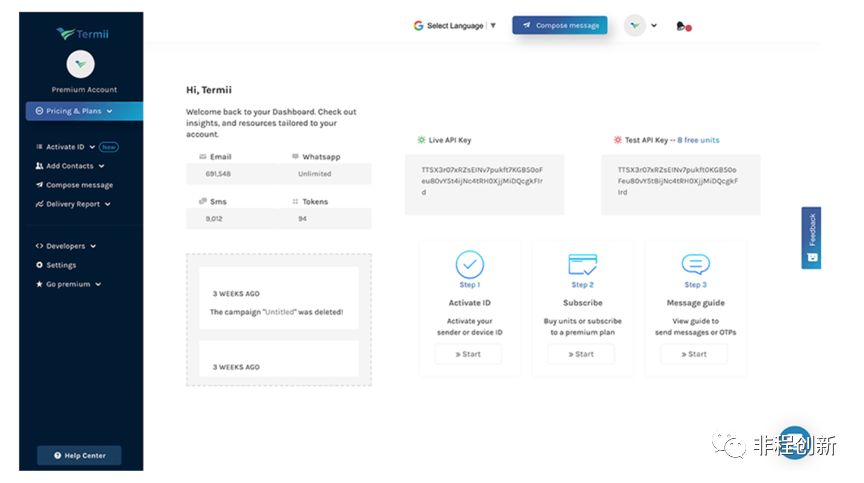Open the Settings gear item
Viewport: 864px width, 483px height.
click(56, 265)
